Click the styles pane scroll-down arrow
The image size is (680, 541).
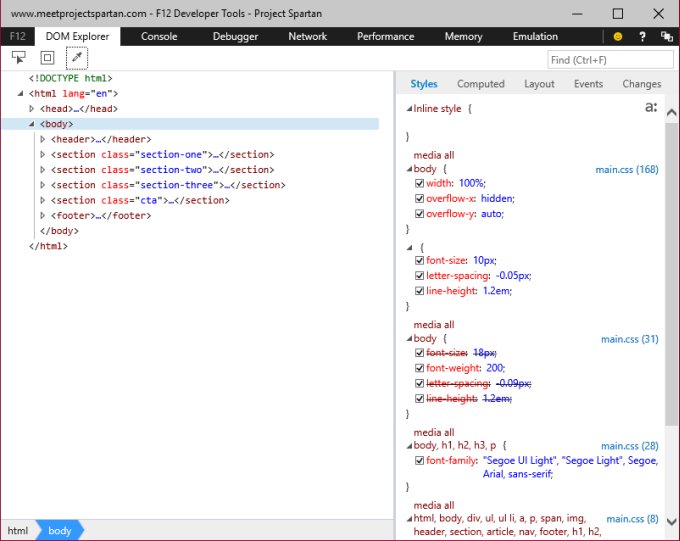click(x=671, y=521)
